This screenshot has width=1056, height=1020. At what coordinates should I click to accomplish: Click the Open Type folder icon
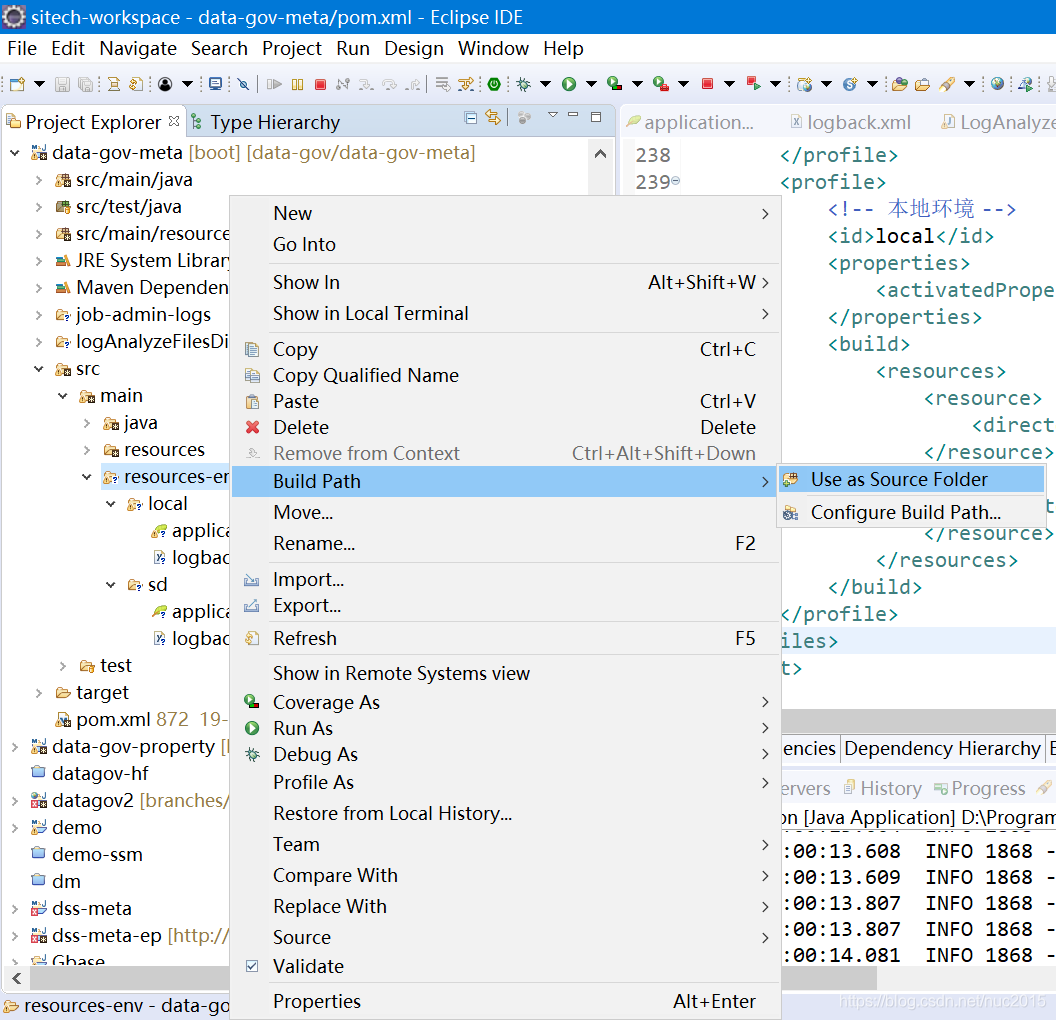900,84
